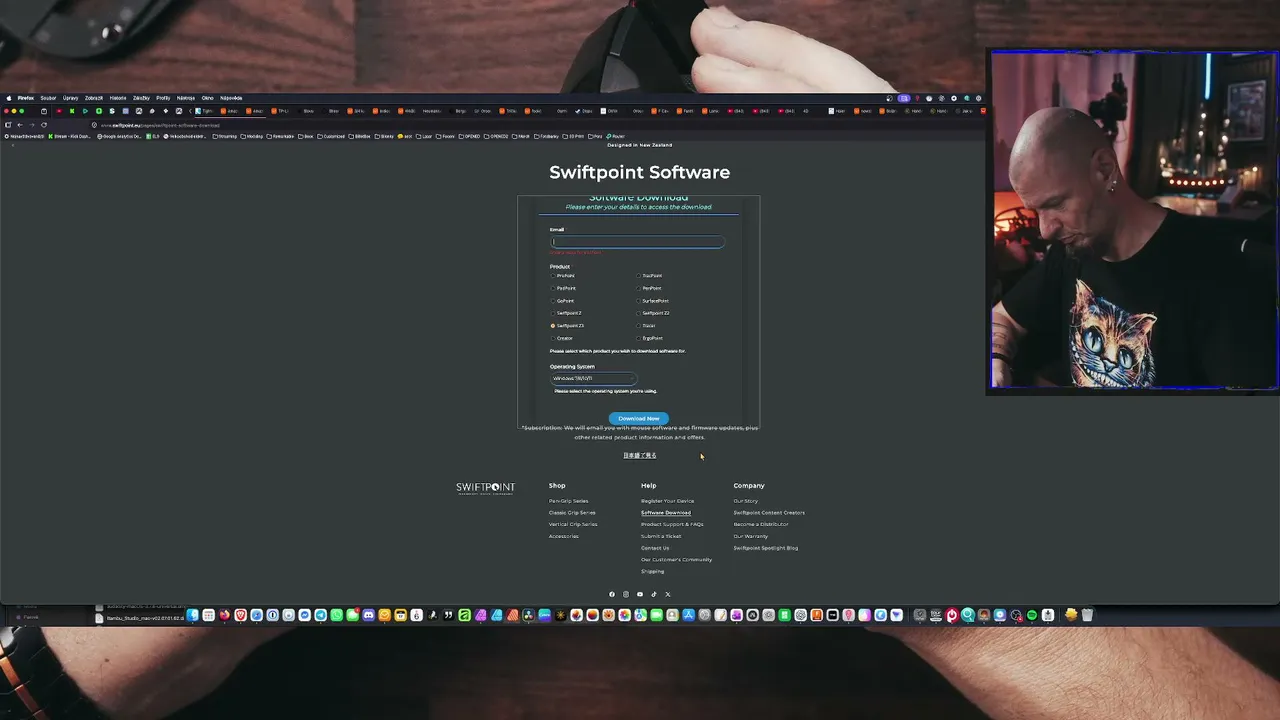The width and height of the screenshot is (1280, 720).
Task: Open the Classic Grip Series link
Action: click(573, 513)
